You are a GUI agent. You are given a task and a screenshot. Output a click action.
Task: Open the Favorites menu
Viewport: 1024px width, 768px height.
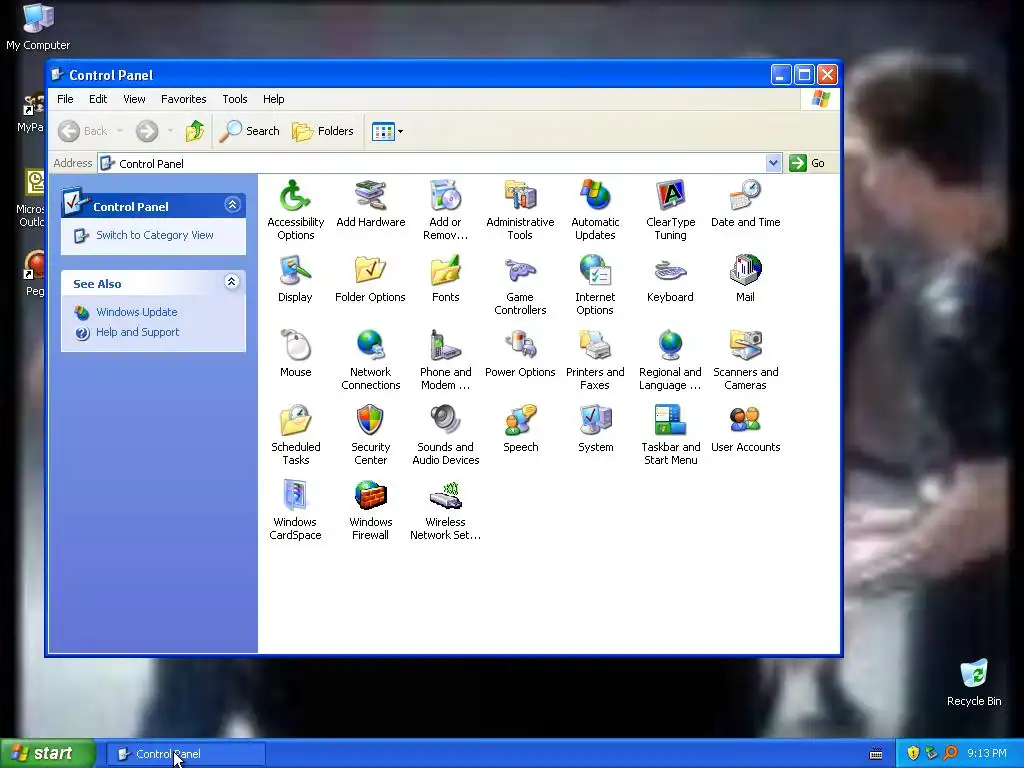click(x=184, y=99)
